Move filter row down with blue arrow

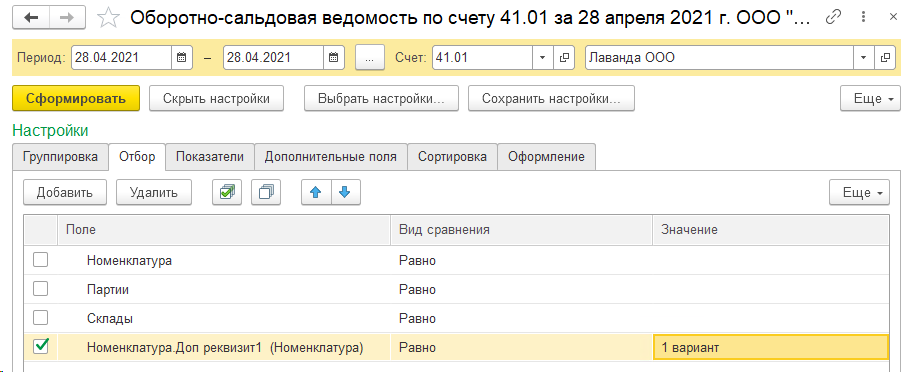click(x=346, y=192)
